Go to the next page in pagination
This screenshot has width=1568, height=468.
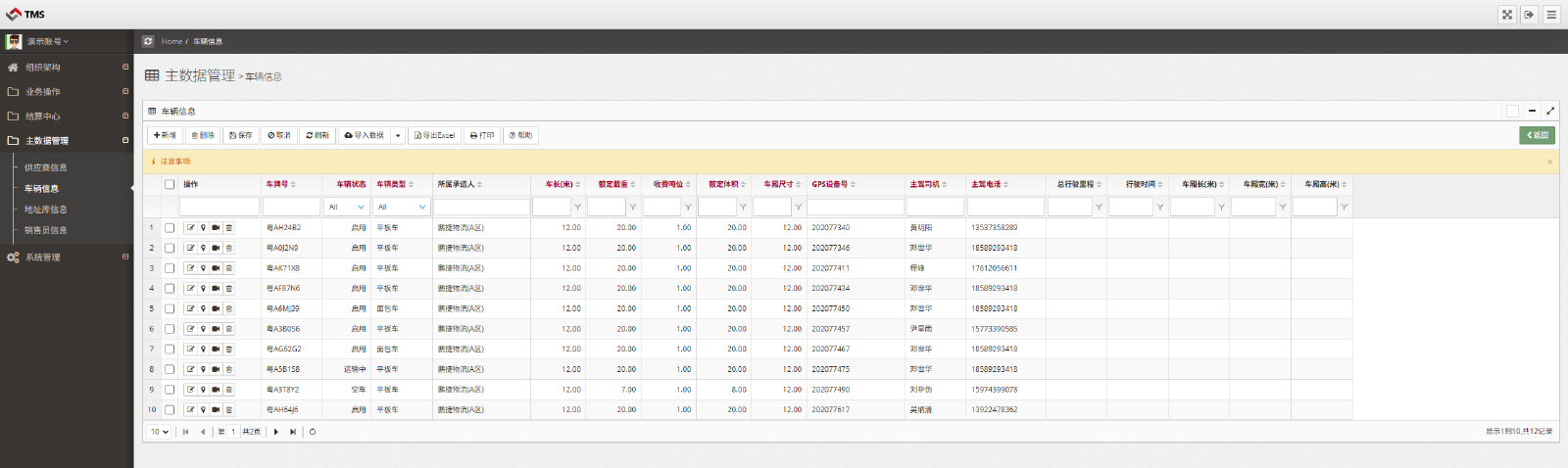(x=276, y=432)
